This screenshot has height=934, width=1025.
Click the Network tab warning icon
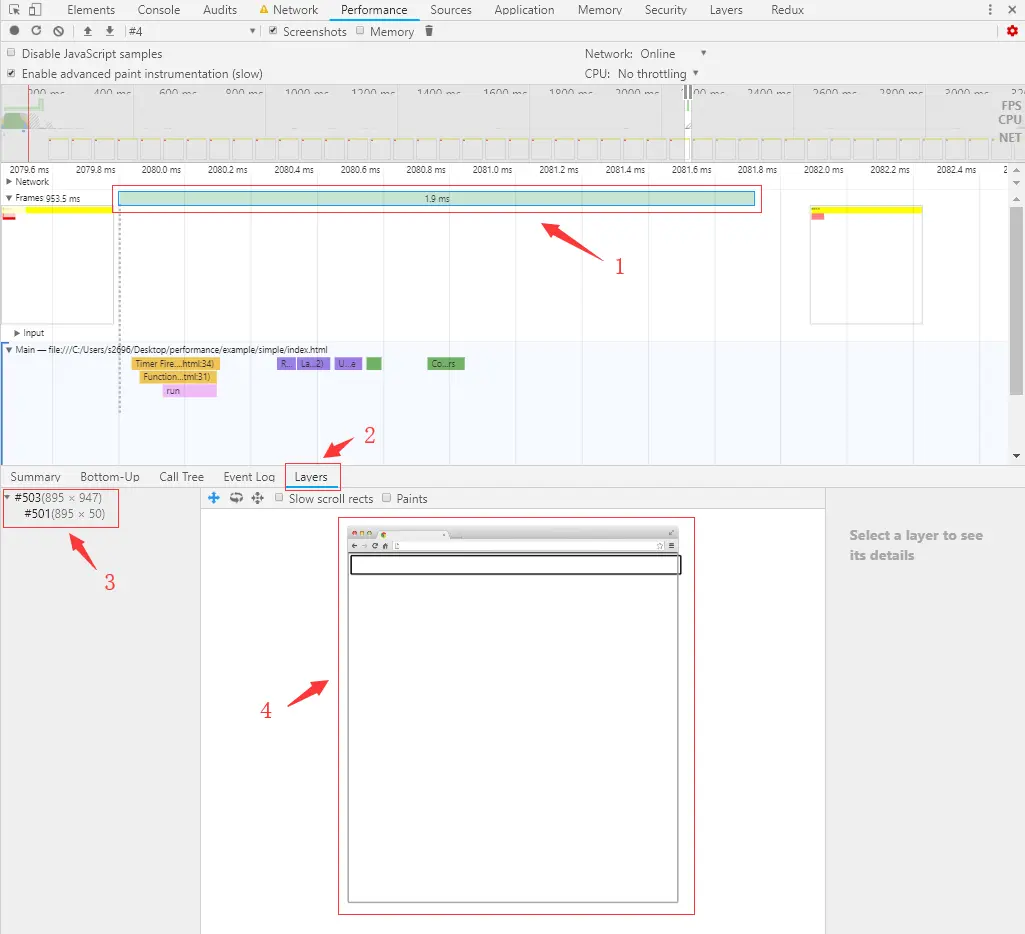click(x=263, y=10)
